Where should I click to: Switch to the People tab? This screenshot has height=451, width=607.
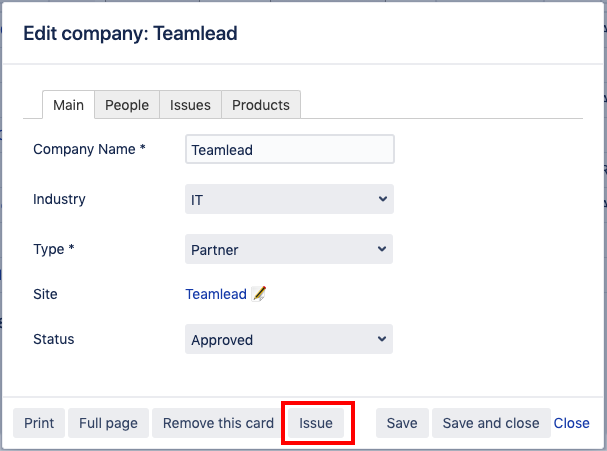click(x=127, y=105)
